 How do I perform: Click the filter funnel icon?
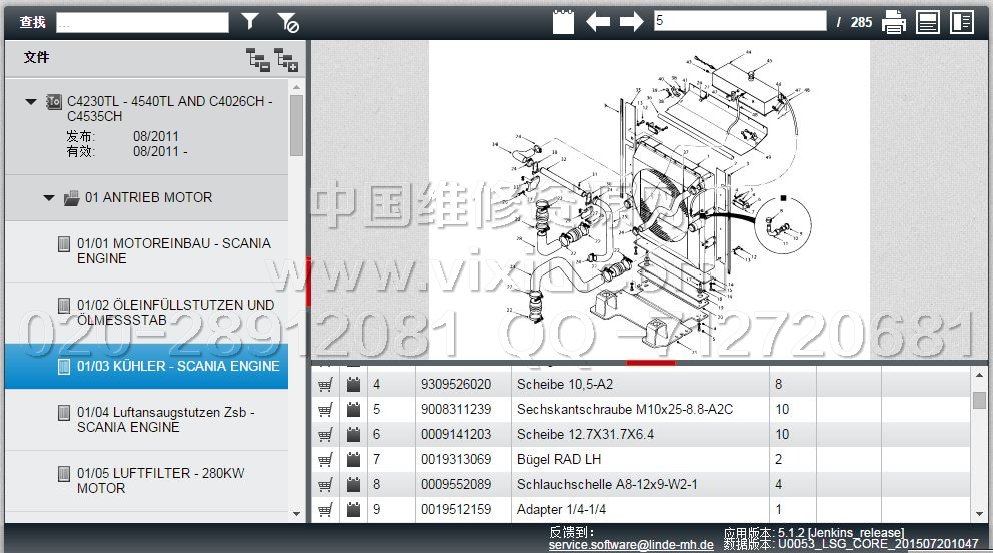(x=250, y=21)
